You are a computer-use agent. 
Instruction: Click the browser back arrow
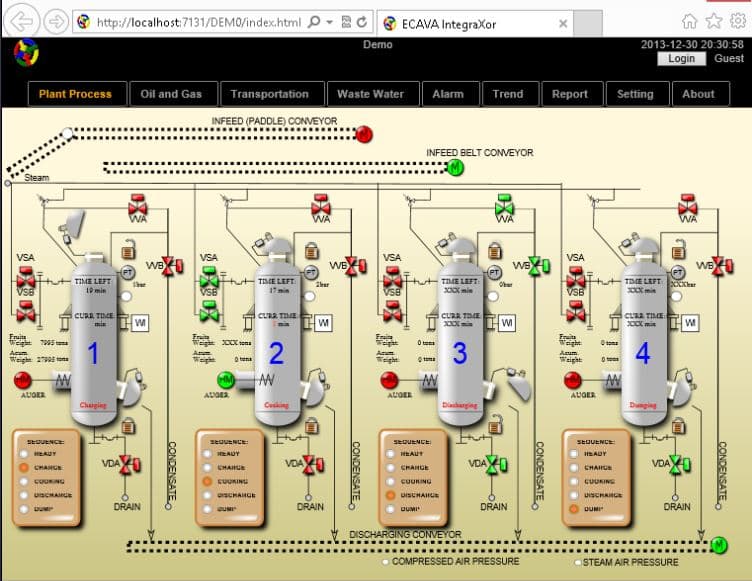(22, 22)
